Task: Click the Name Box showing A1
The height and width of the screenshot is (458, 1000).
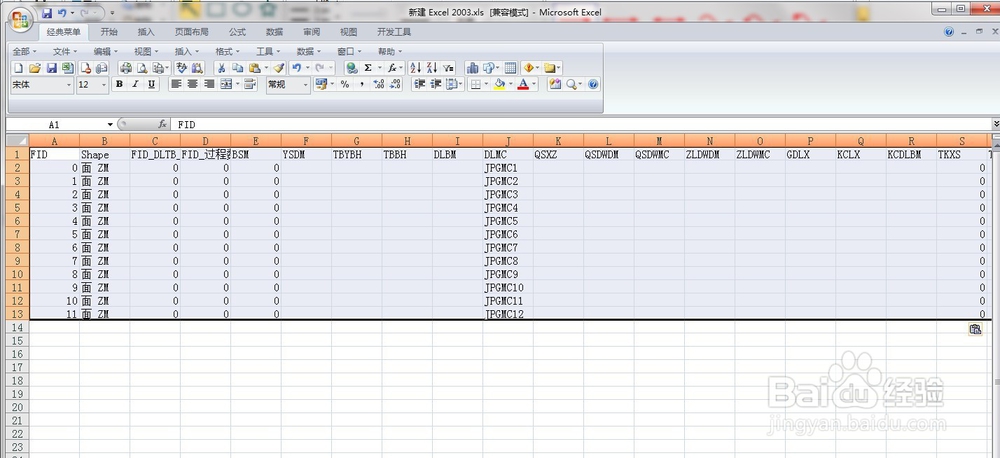Action: click(55, 124)
